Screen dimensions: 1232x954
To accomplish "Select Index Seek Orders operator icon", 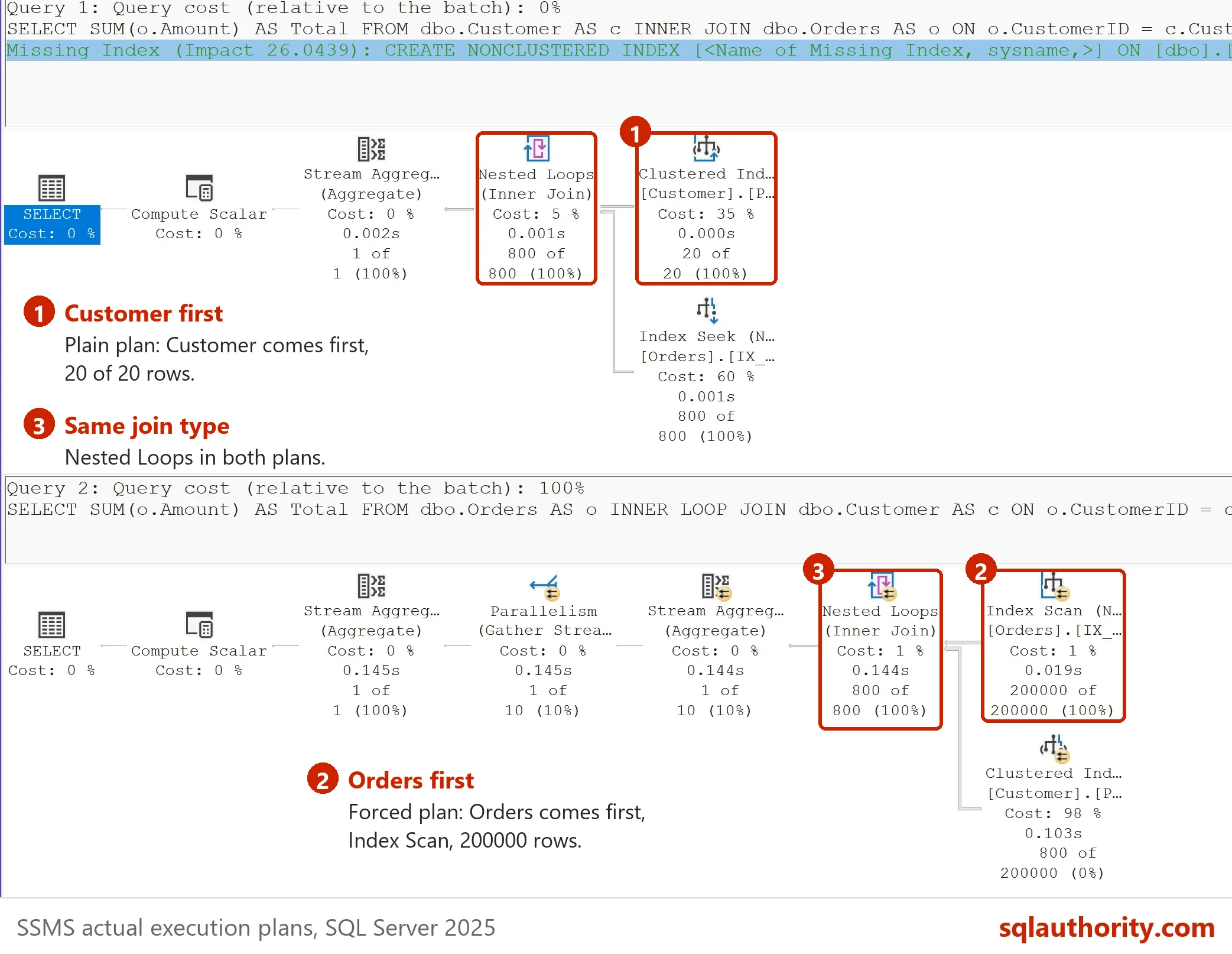I will 707,311.
